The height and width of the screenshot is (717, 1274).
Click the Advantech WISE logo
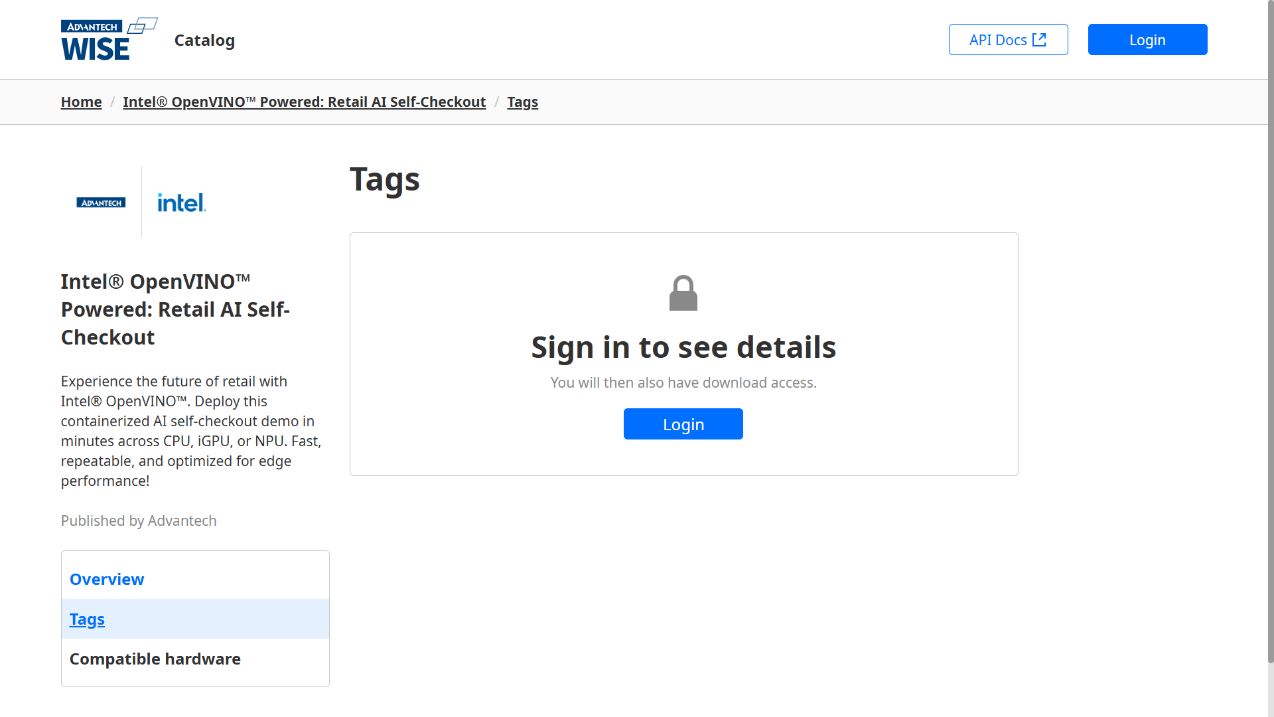pyautogui.click(x=109, y=40)
